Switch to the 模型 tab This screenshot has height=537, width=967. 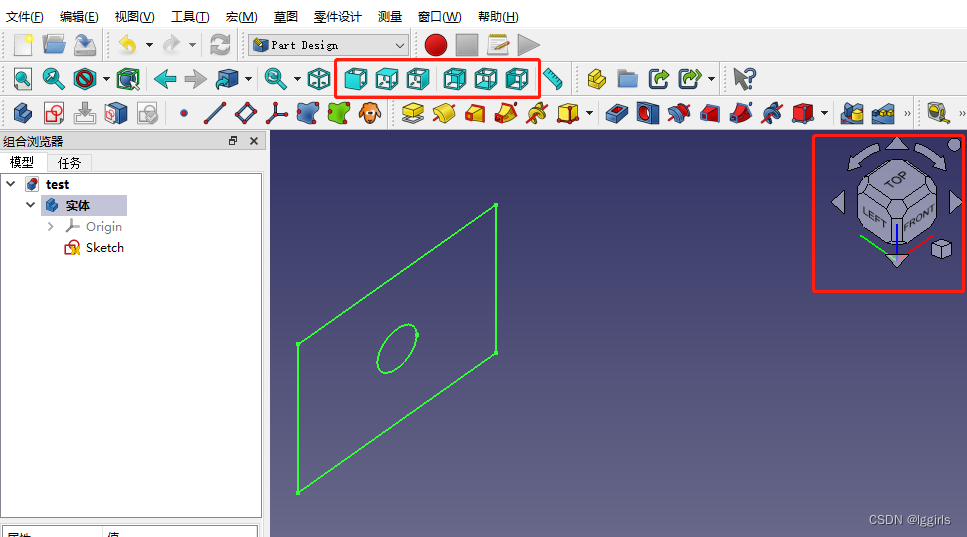[22, 162]
